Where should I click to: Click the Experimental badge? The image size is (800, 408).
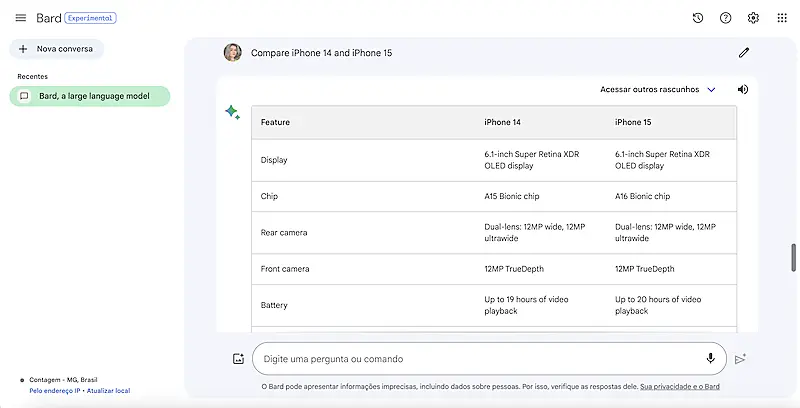90,18
